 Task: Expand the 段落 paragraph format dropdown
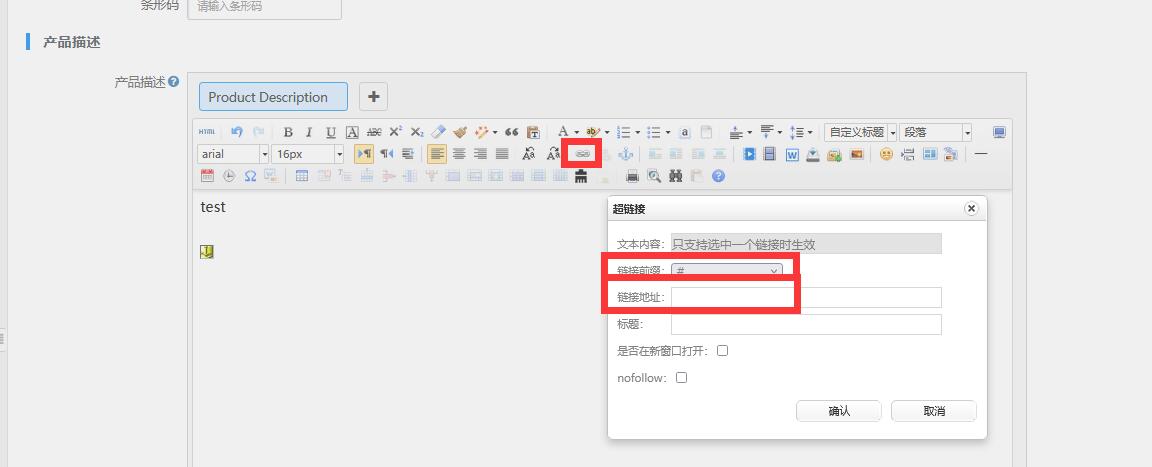(x=935, y=132)
